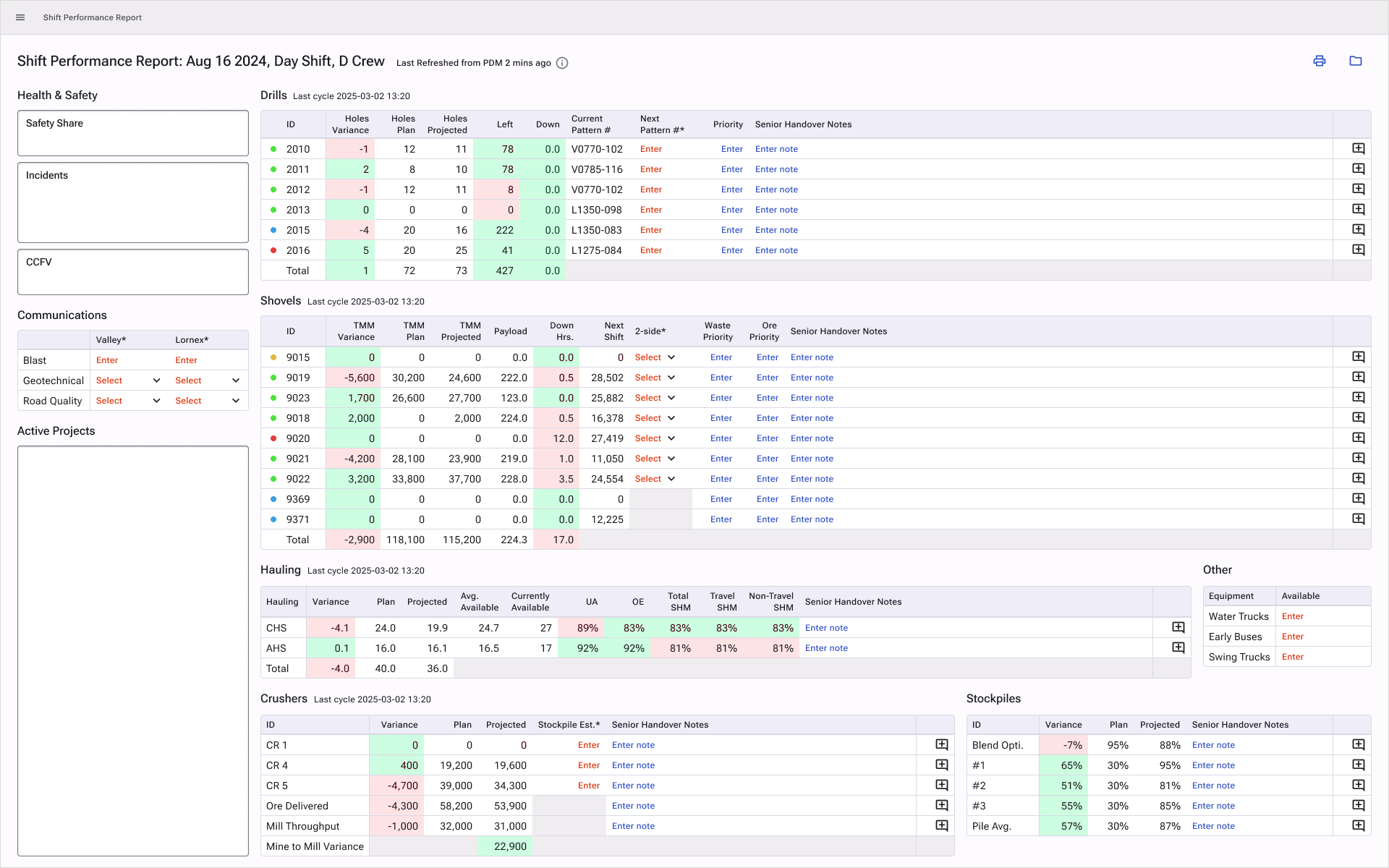The image size is (1389, 868).
Task: Click the Active Projects text area
Action: [133, 651]
